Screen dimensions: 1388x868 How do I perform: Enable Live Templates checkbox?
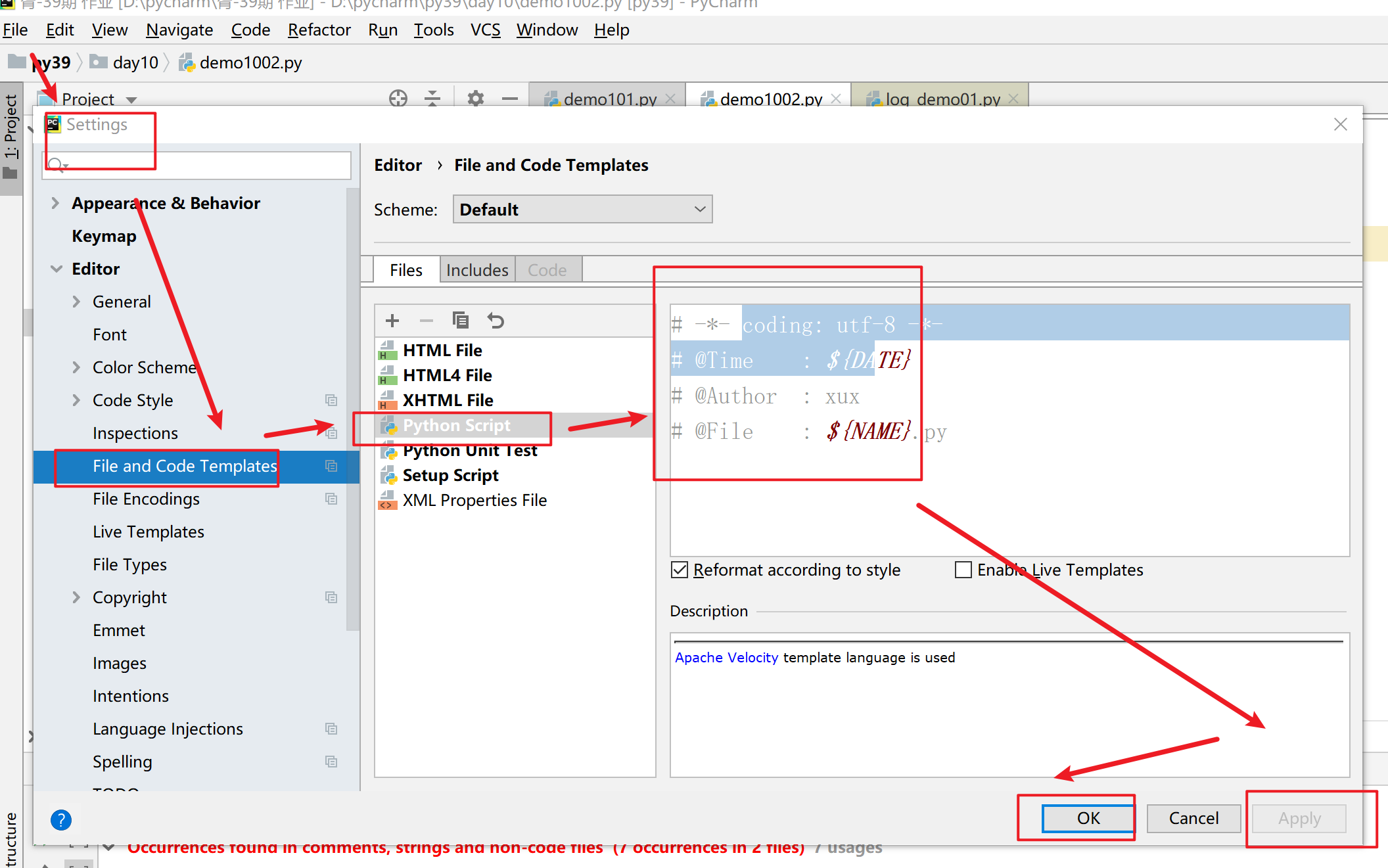pyautogui.click(x=963, y=570)
